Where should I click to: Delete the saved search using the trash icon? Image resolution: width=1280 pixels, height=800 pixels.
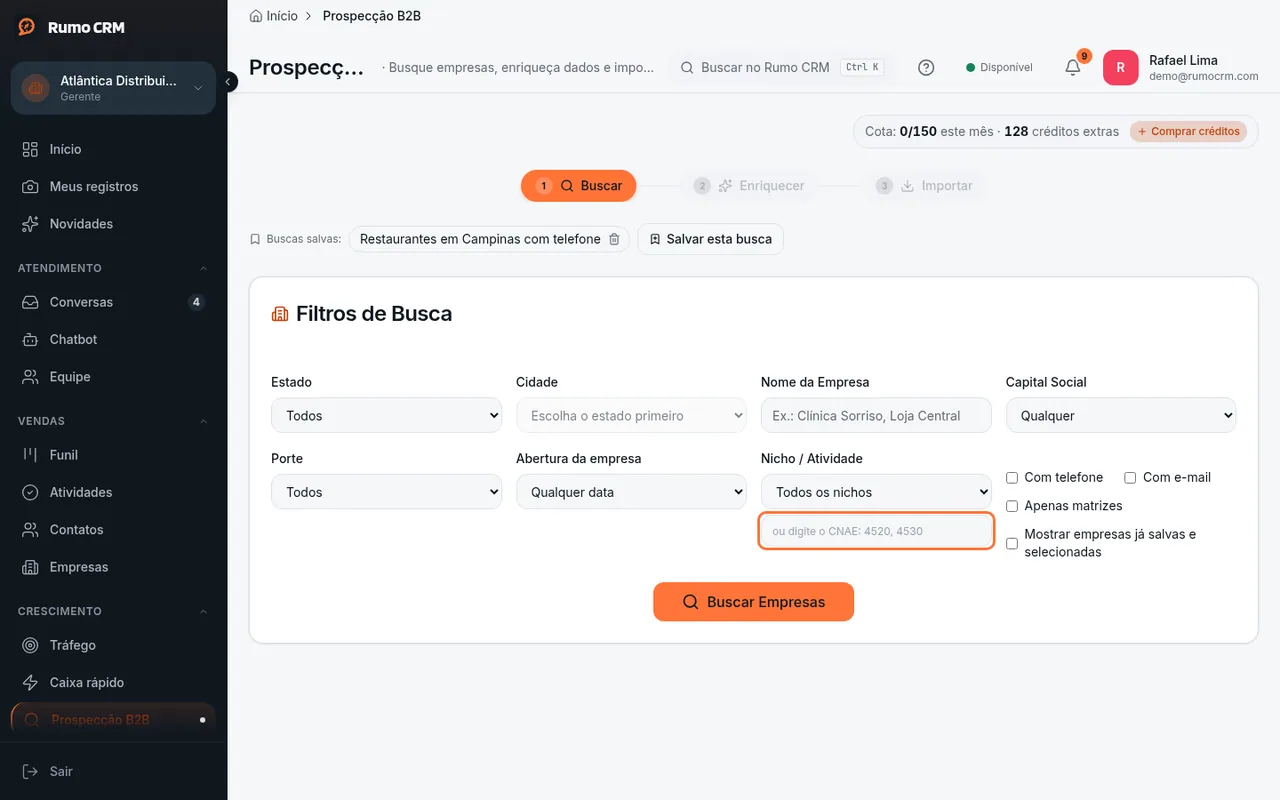(614, 239)
